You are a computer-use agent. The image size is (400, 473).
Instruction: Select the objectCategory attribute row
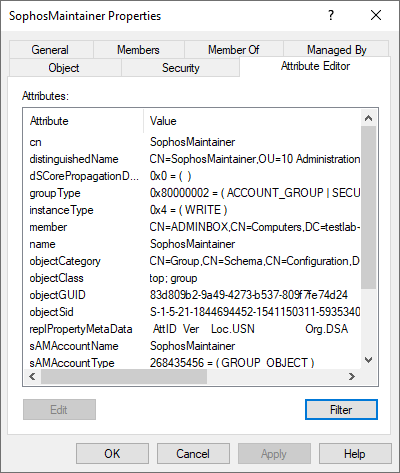(192, 261)
